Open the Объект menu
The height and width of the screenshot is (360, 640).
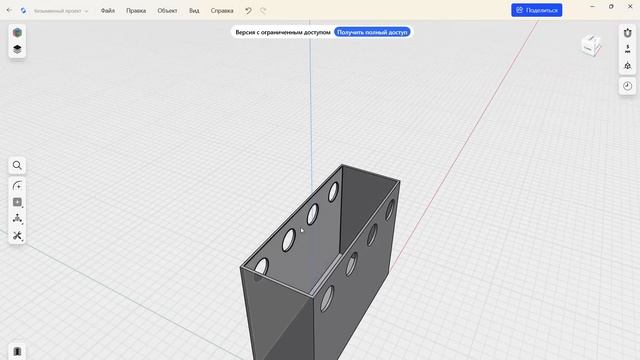pos(167,11)
